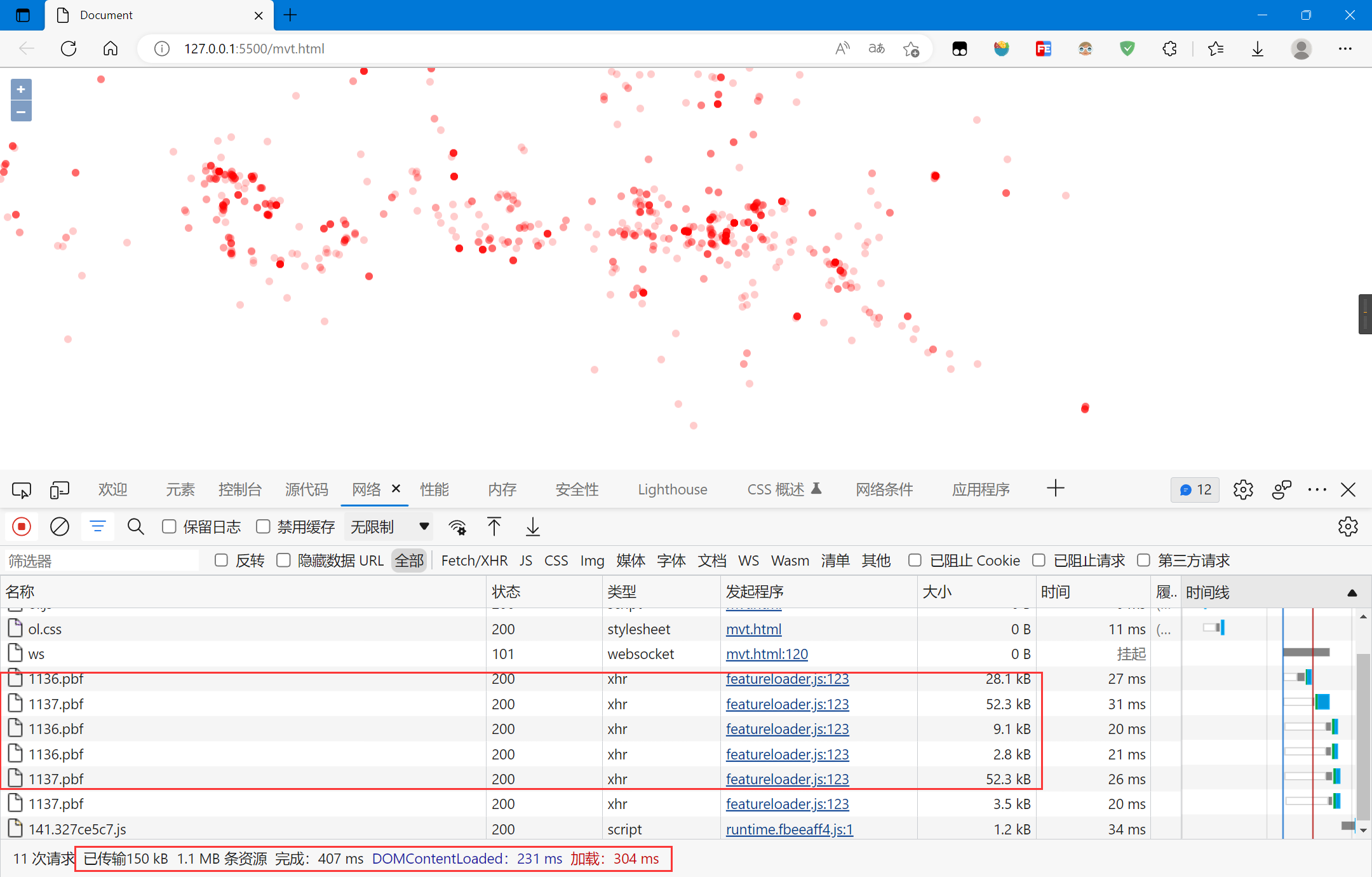The height and width of the screenshot is (877, 1372).
Task: Check 第三方请求 option
Action: [1143, 561]
